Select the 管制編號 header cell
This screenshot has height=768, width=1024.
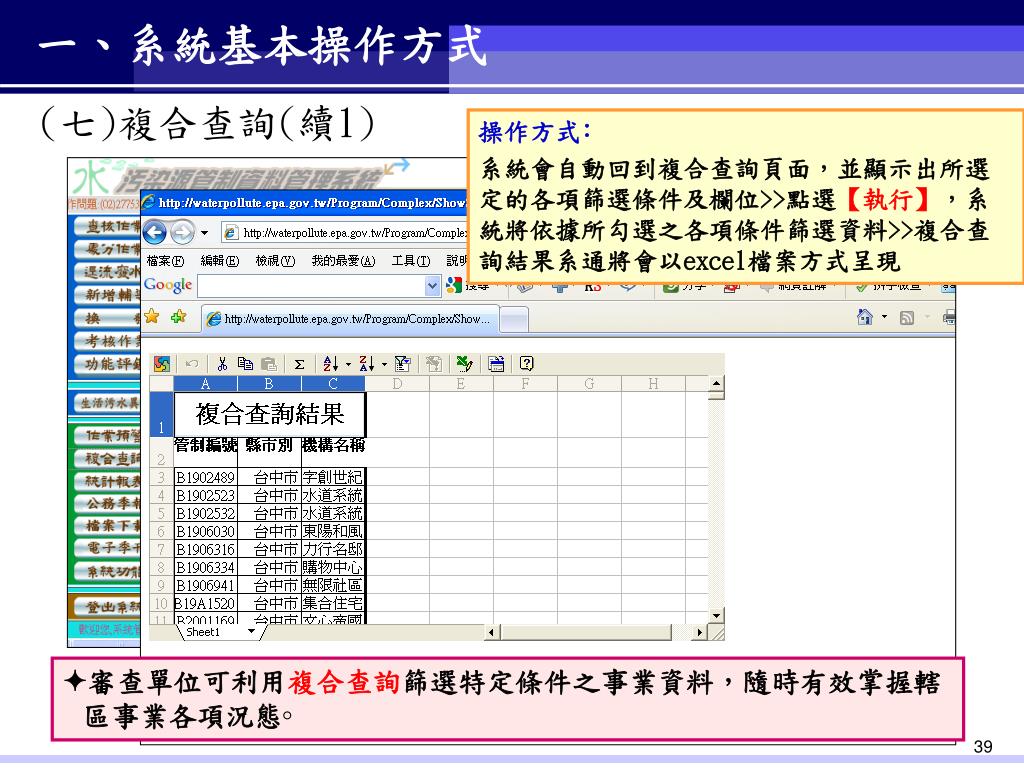205,451
